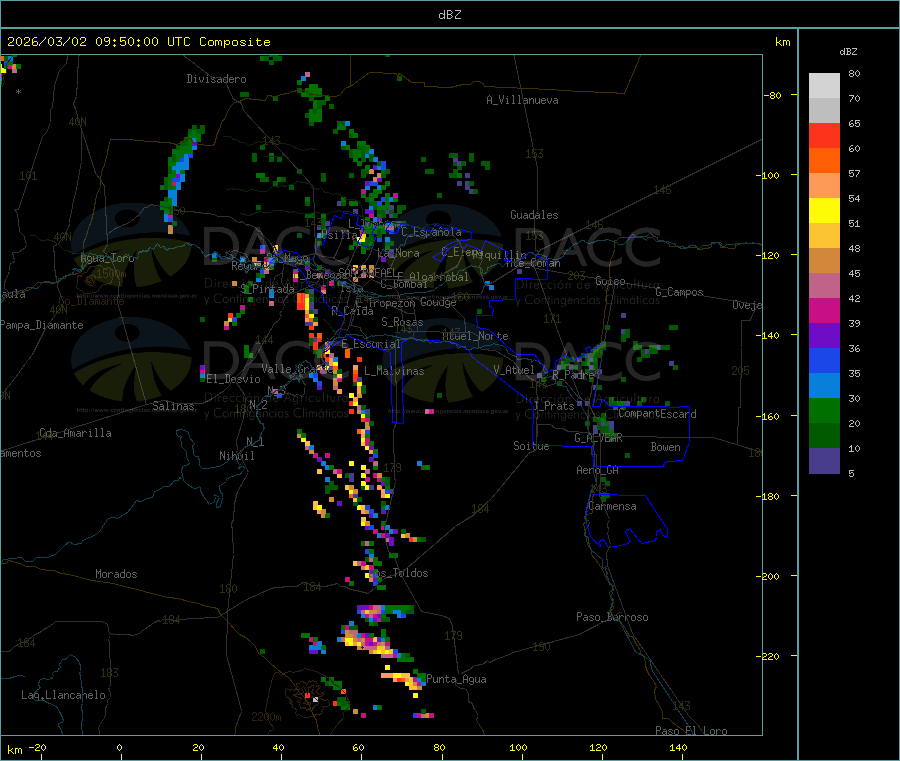
Task: Click the dBZ title at top
Action: click(x=449, y=15)
